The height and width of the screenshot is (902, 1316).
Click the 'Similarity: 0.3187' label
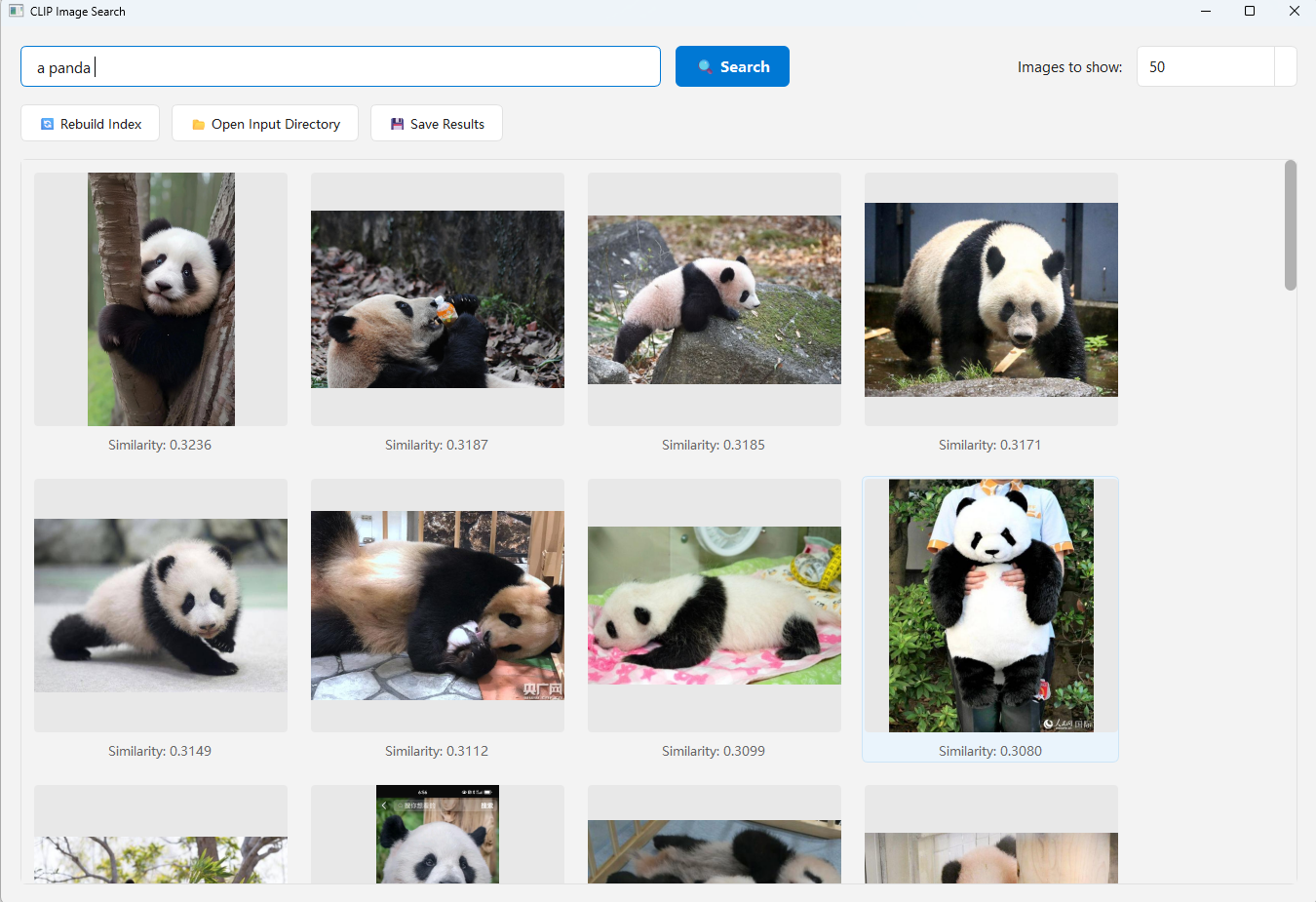437,445
